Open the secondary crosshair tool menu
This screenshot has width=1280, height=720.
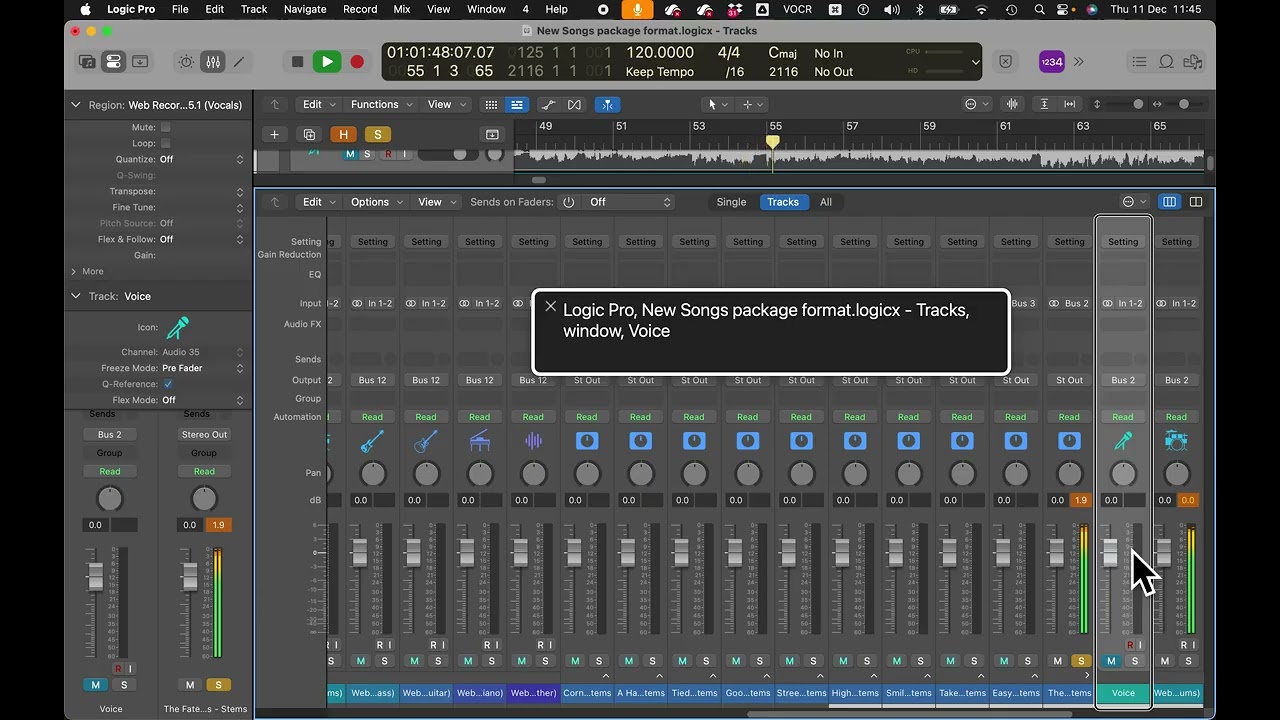752,104
